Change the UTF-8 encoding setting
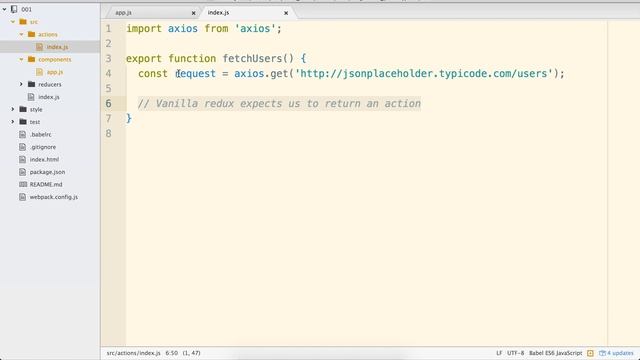Image resolution: width=640 pixels, height=360 pixels. (516, 353)
